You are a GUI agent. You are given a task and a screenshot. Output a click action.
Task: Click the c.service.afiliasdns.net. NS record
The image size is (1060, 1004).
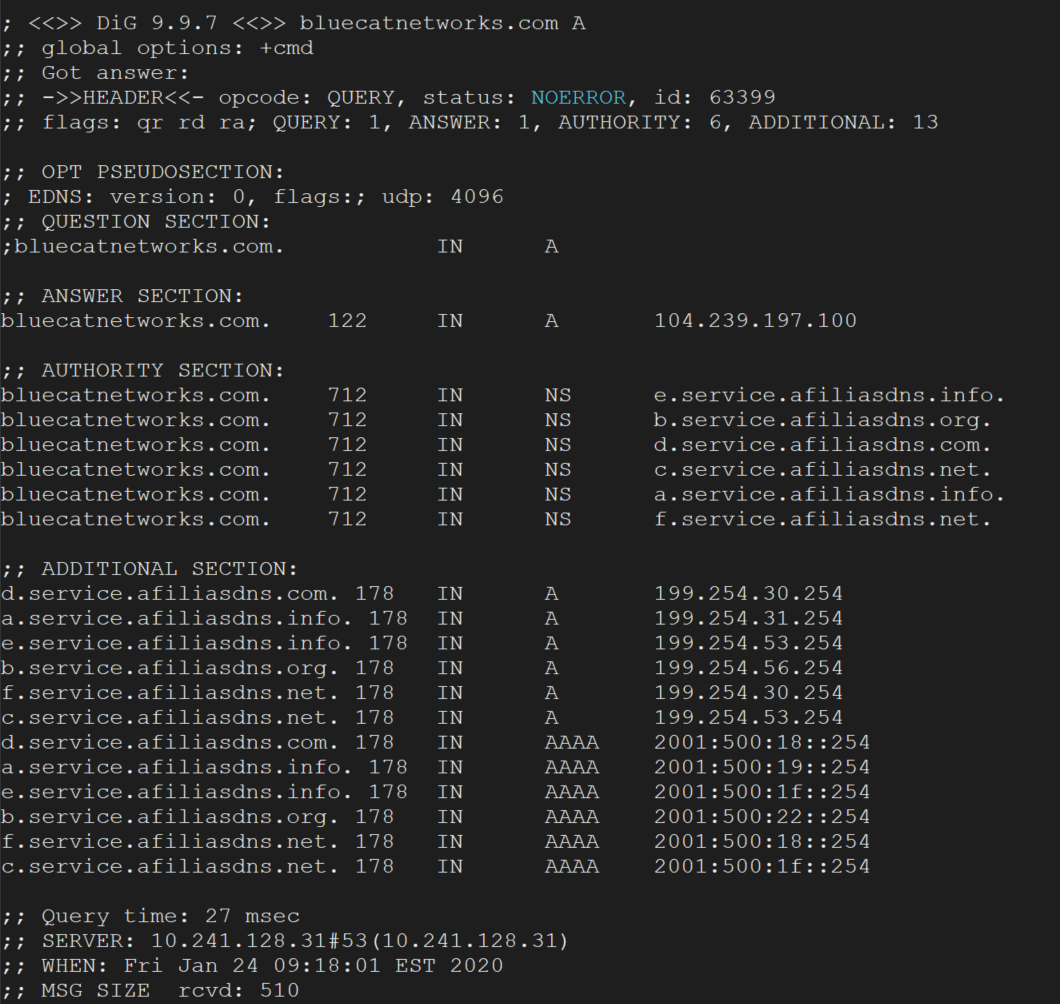(x=496, y=470)
